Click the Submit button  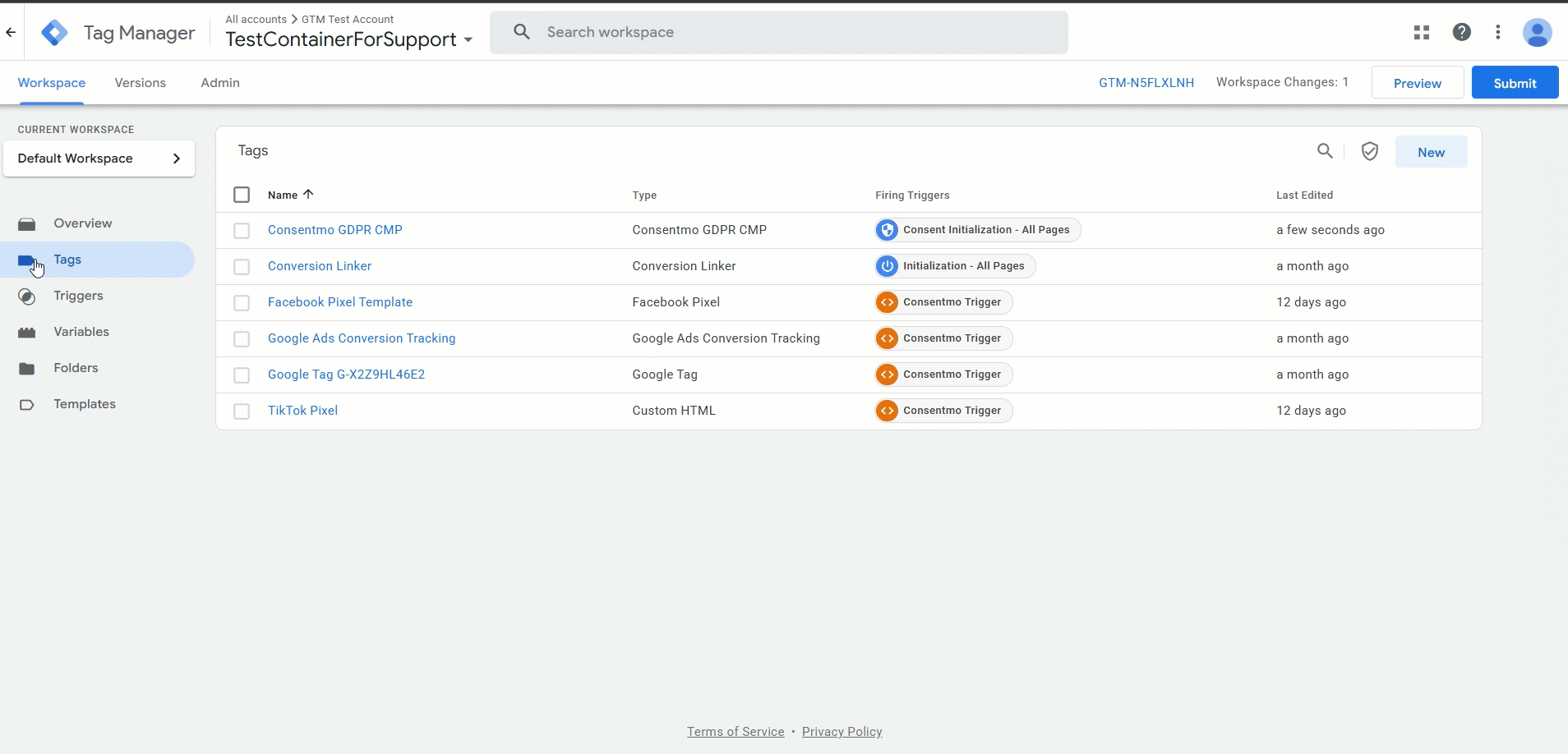click(x=1515, y=83)
